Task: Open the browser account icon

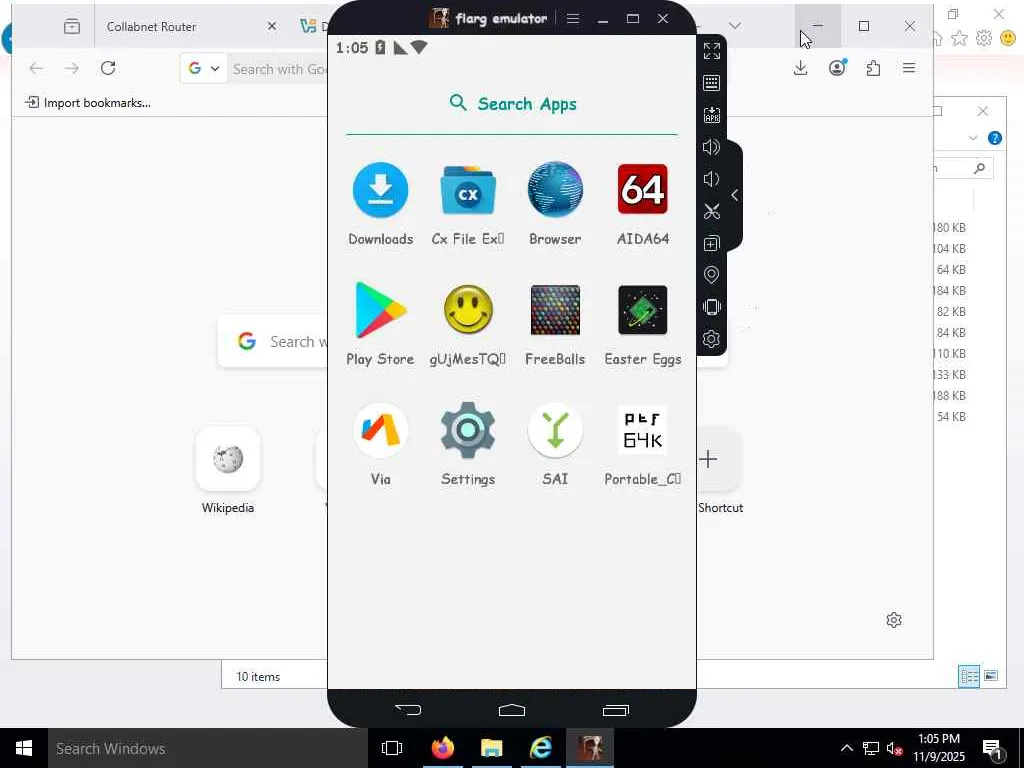Action: pyautogui.click(x=837, y=68)
